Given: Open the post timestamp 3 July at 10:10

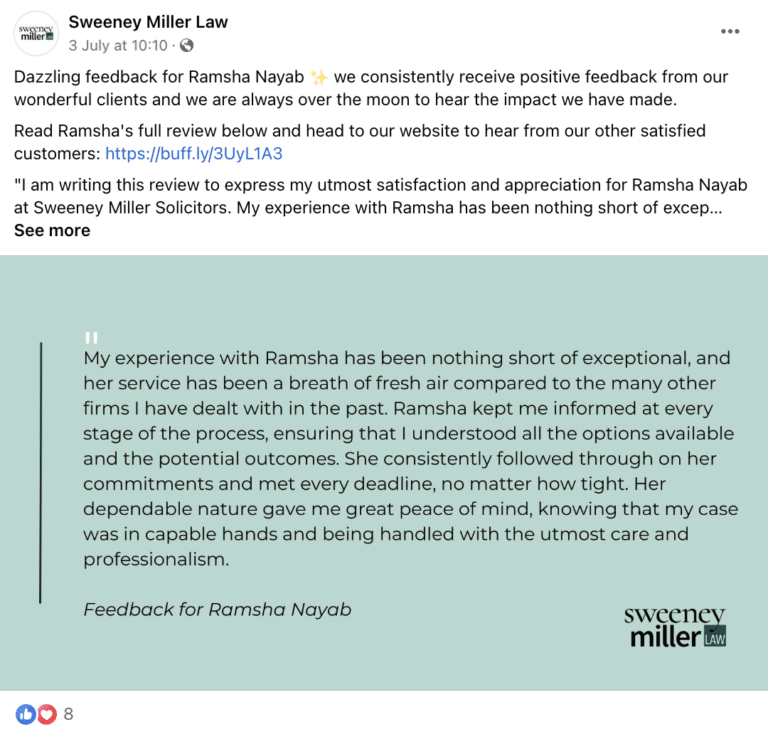Looking at the screenshot, I should (x=120, y=46).
